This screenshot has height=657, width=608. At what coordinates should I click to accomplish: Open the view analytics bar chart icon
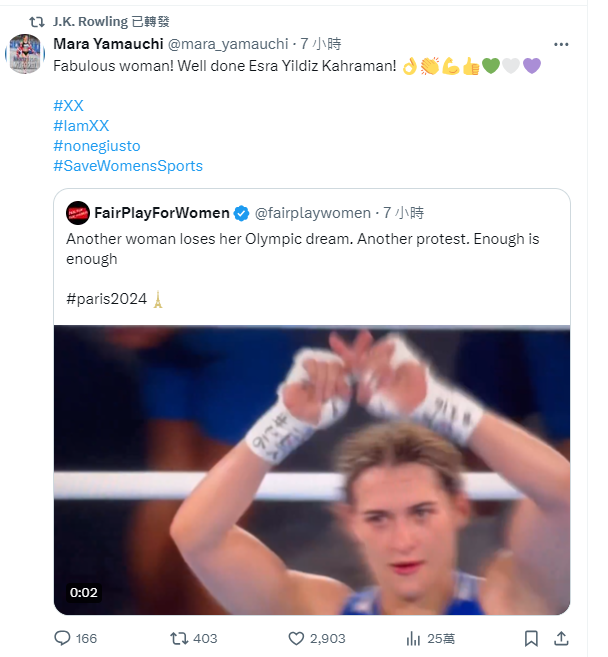[413, 638]
